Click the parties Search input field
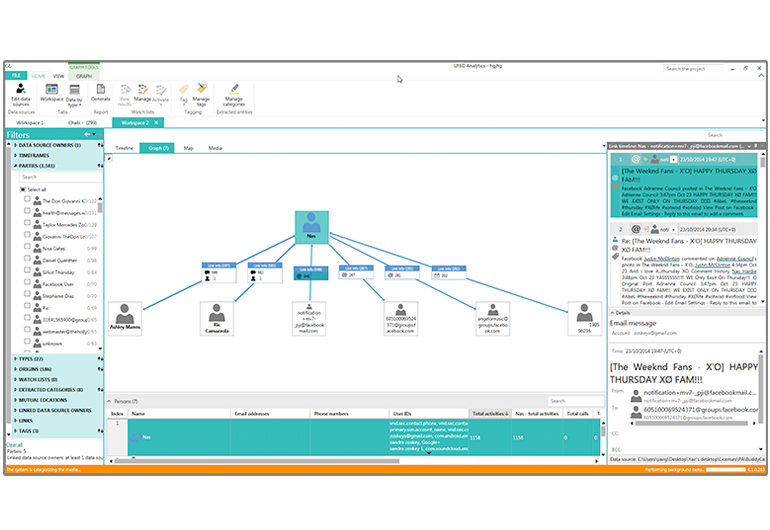The image size is (770, 530). (x=58, y=177)
